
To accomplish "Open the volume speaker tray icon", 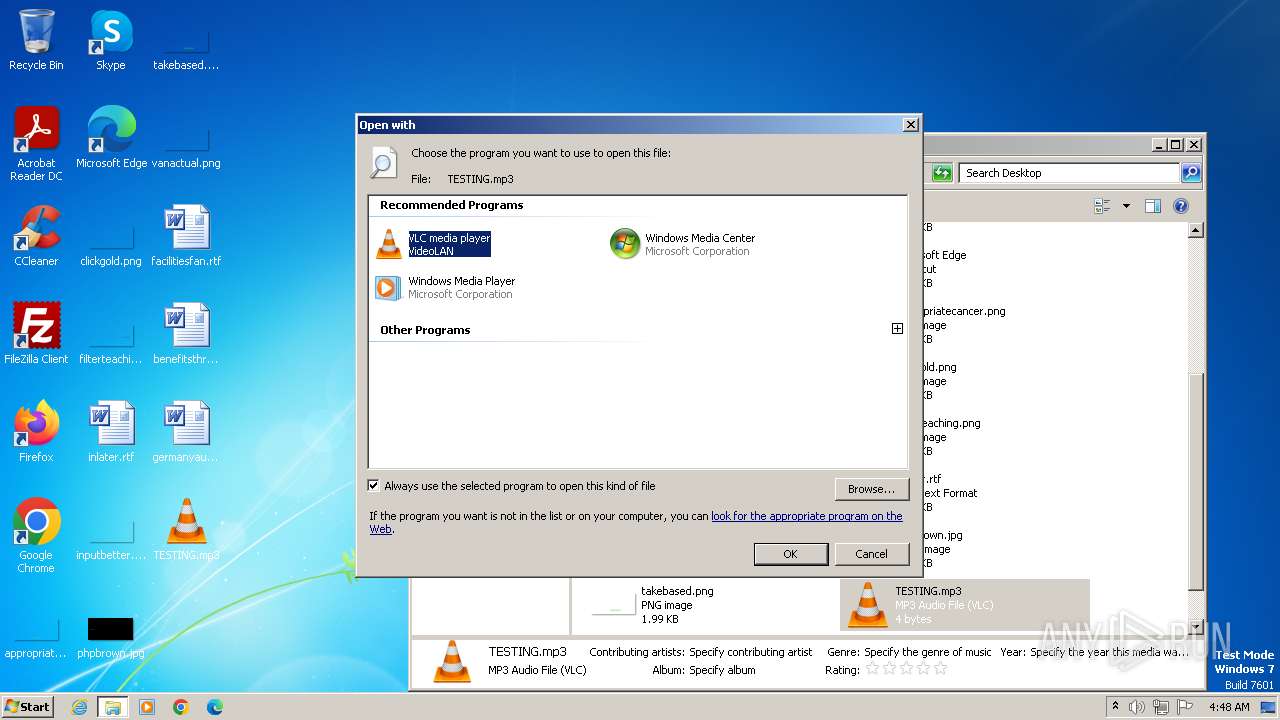I will (1137, 707).
